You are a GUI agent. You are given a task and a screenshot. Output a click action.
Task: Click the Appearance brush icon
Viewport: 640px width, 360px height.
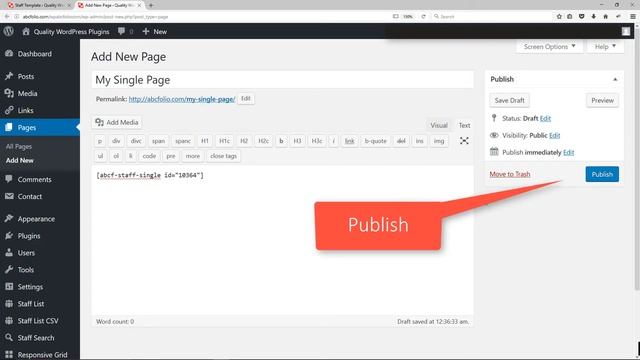pos(9,218)
